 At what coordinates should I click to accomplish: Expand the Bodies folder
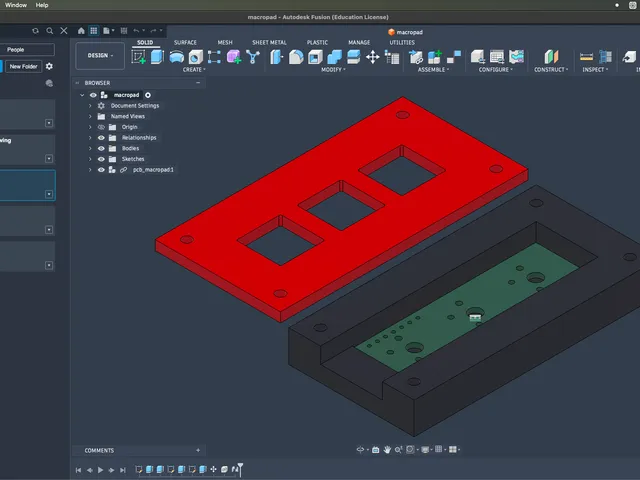pyautogui.click(x=90, y=148)
